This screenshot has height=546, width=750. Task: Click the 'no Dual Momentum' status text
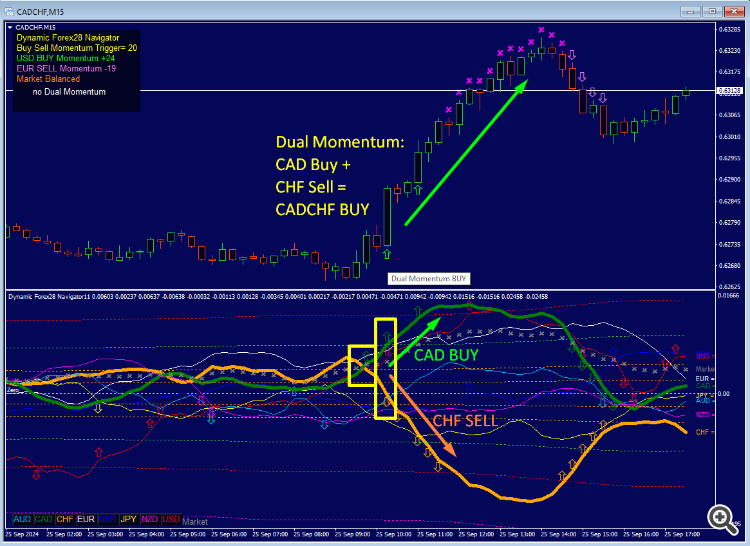(69, 92)
